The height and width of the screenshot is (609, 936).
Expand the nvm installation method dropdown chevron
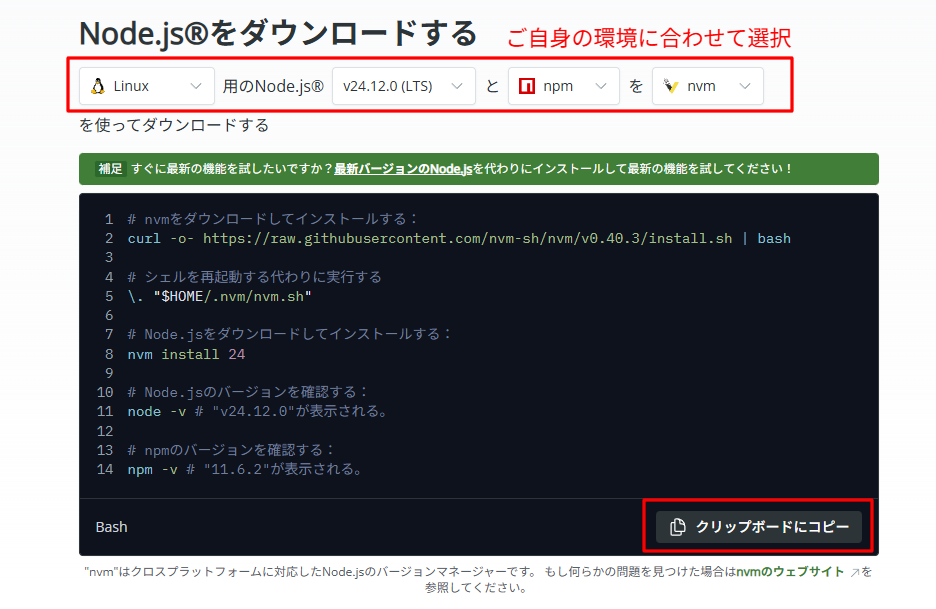point(744,86)
